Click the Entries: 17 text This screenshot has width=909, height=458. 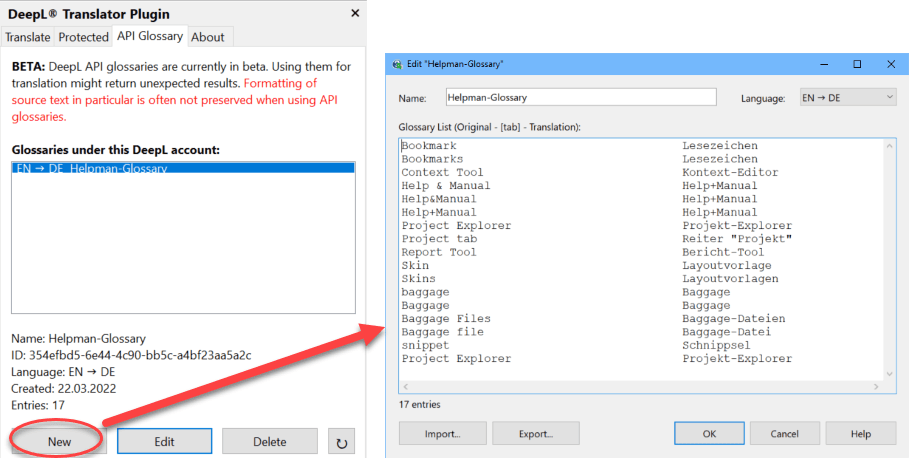tap(38, 405)
